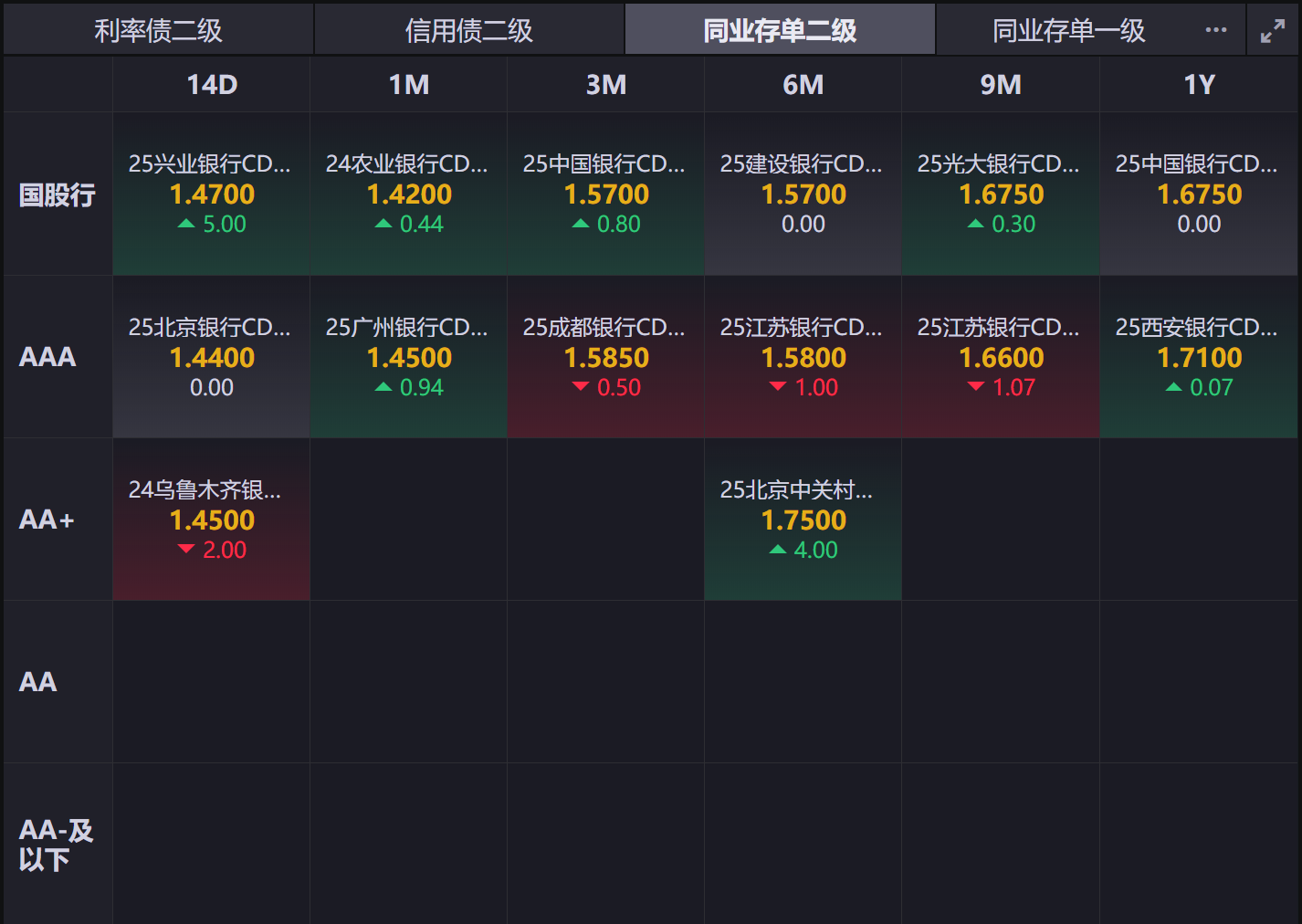Open the 同业存单一级 tab
This screenshot has height=924, width=1302.
(1068, 30)
